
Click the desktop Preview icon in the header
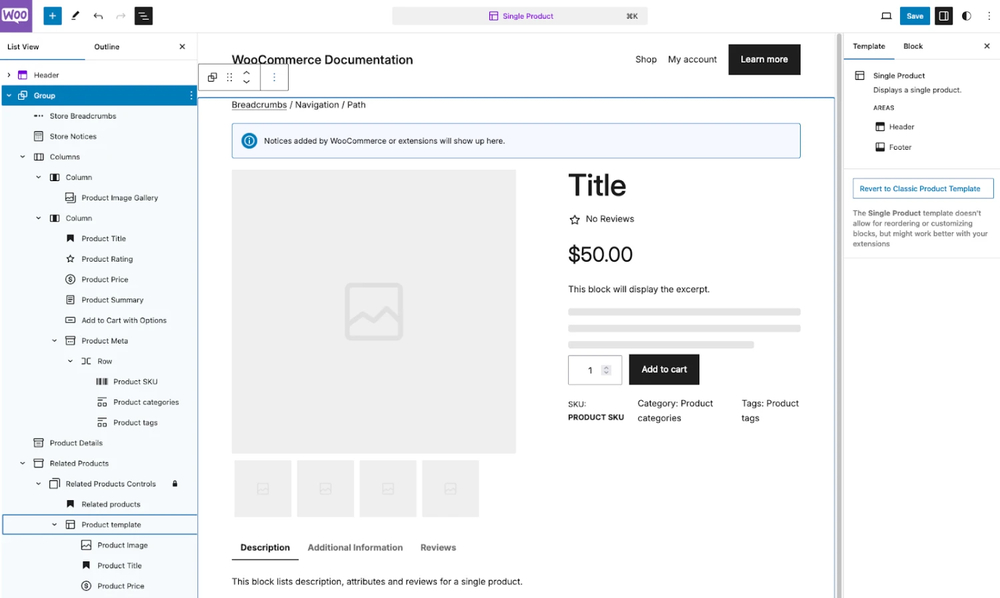886,15
